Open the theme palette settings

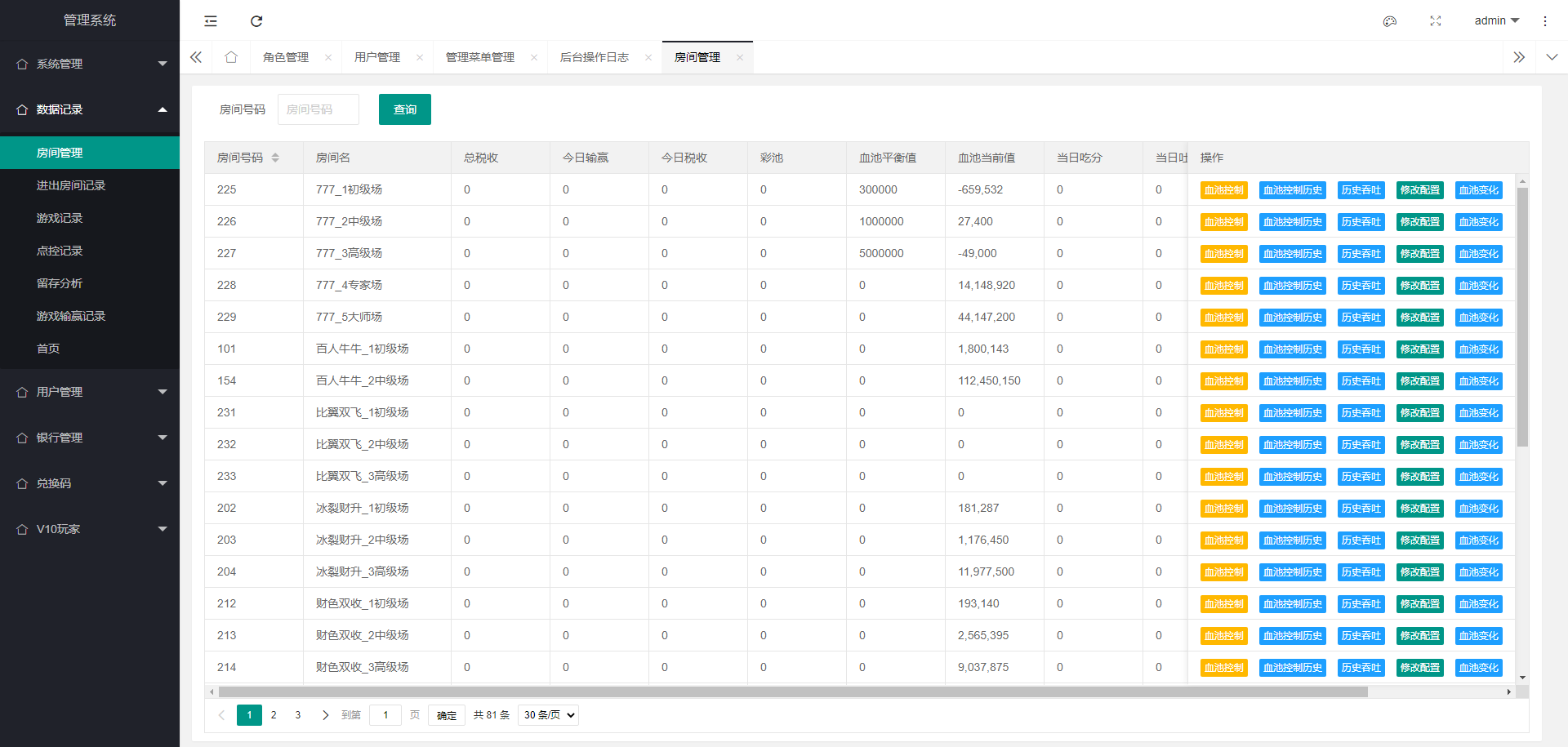point(1390,20)
